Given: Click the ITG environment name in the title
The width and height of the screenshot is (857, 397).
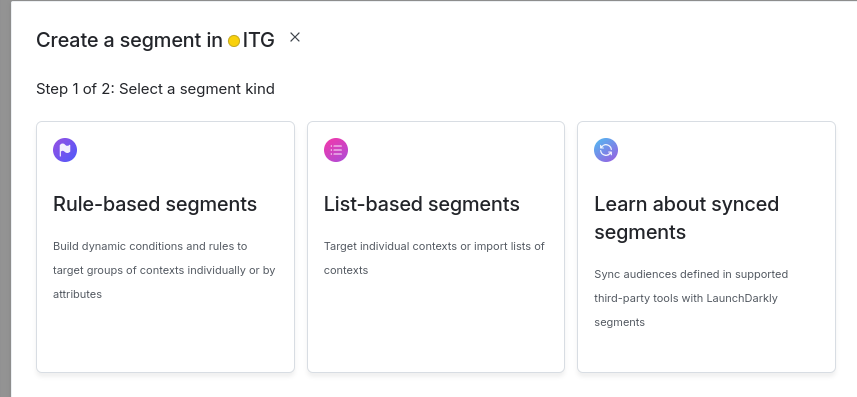Looking at the screenshot, I should click(259, 40).
